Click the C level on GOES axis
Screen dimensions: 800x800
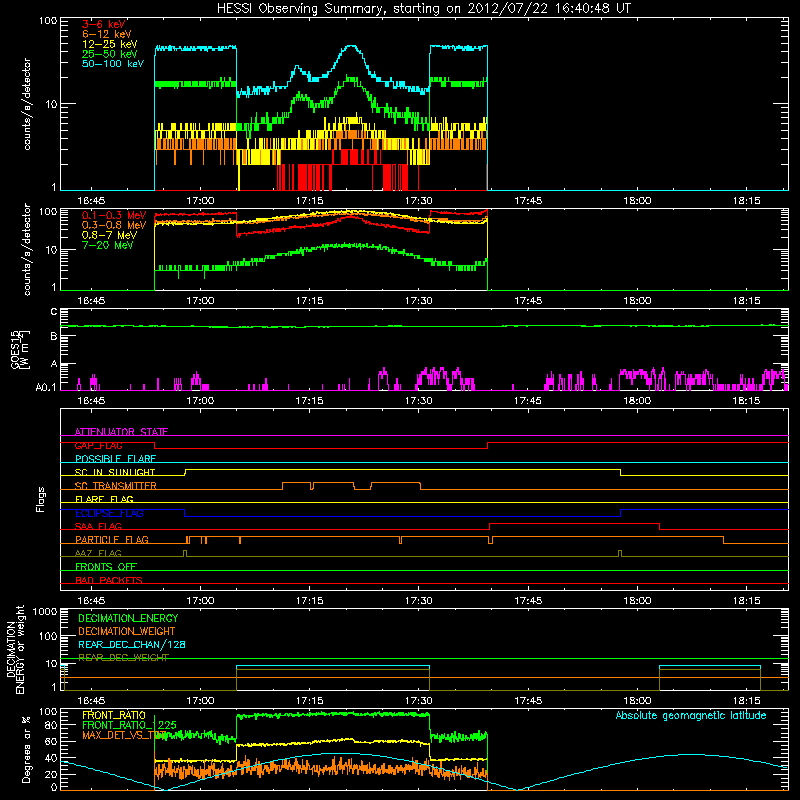click(54, 312)
